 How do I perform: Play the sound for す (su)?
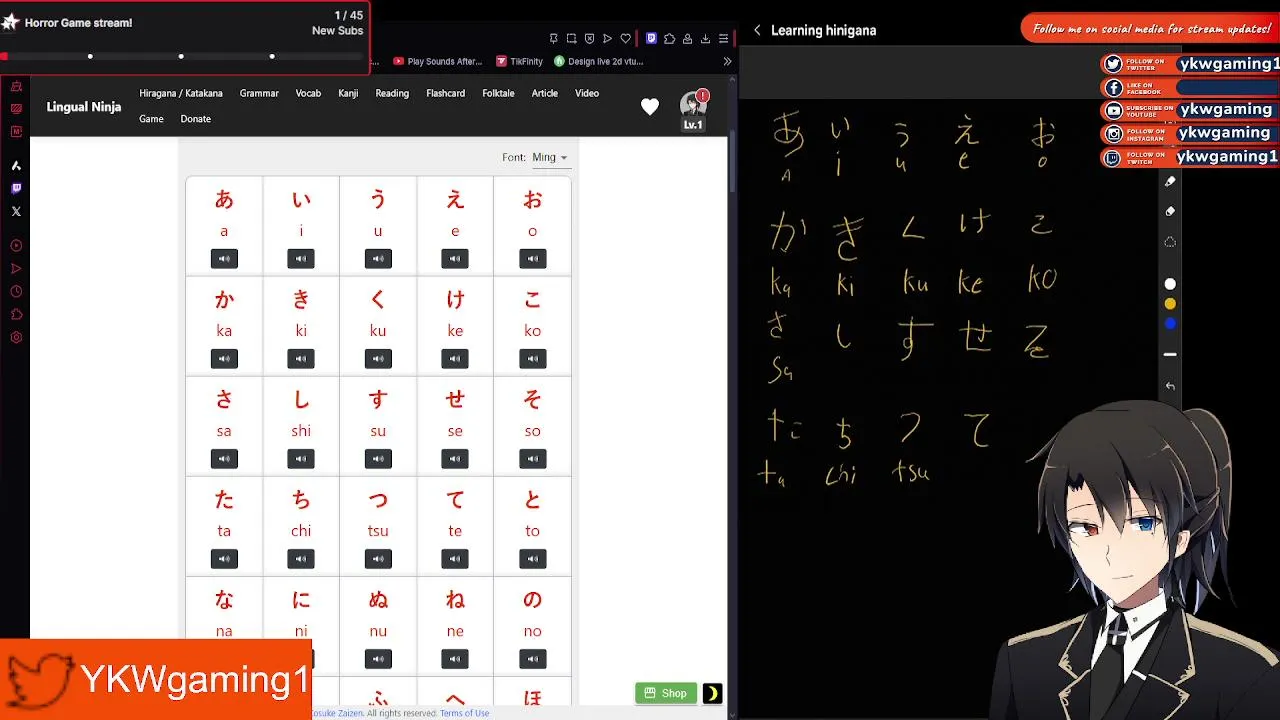[x=378, y=459]
